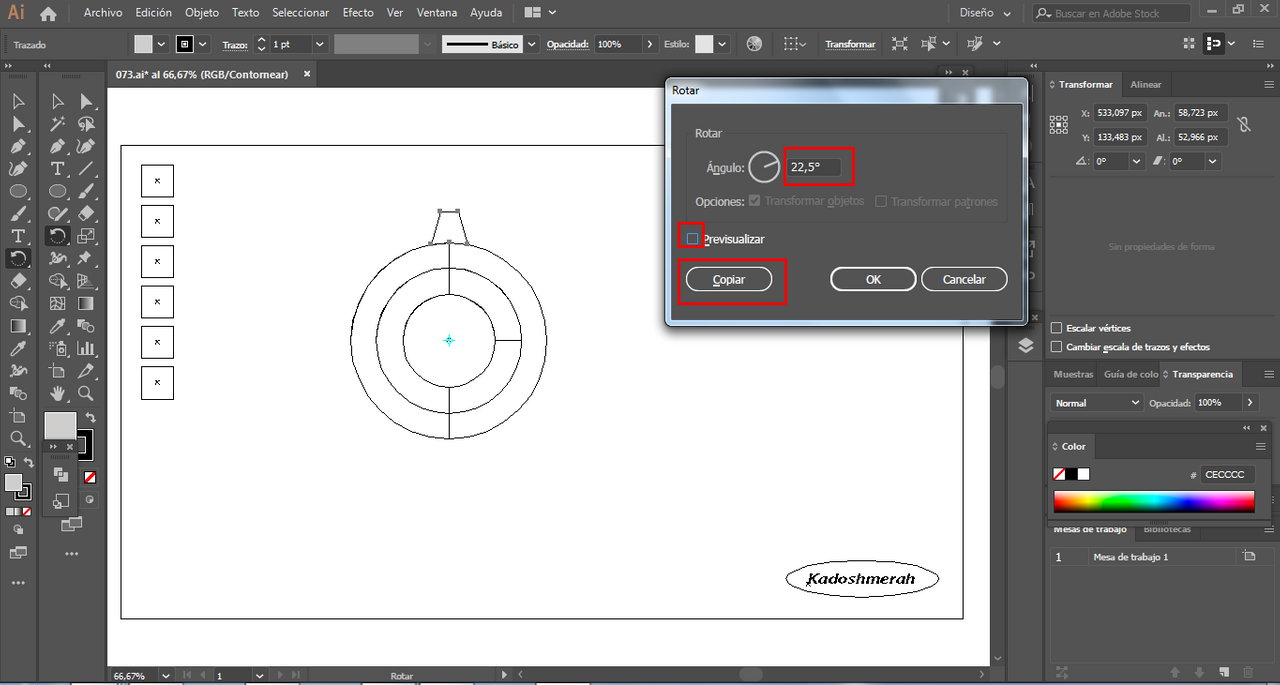Select the Puppet Warp pin tool

[87, 258]
